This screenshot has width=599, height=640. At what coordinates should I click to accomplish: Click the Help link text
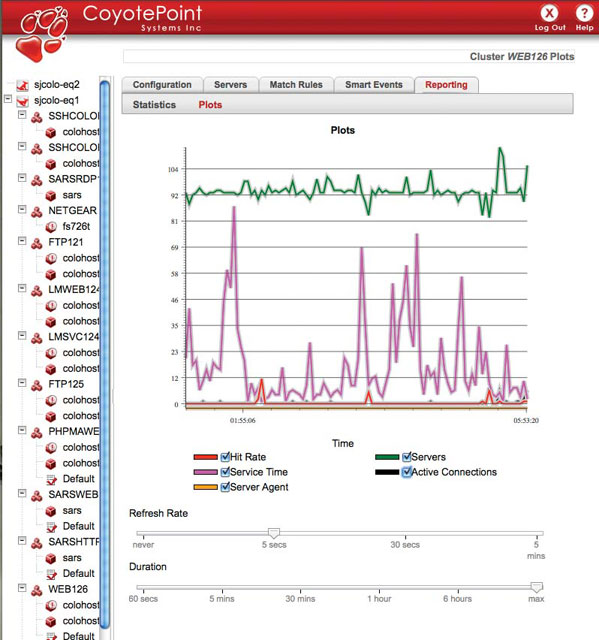[x=584, y=27]
